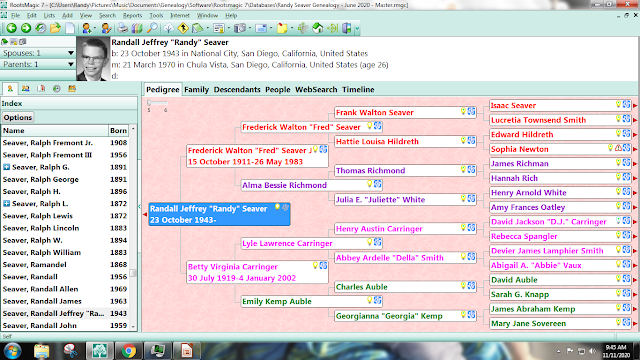Open the file folder toolbar icon
The height and width of the screenshot is (360, 640).
(x=55, y=28)
